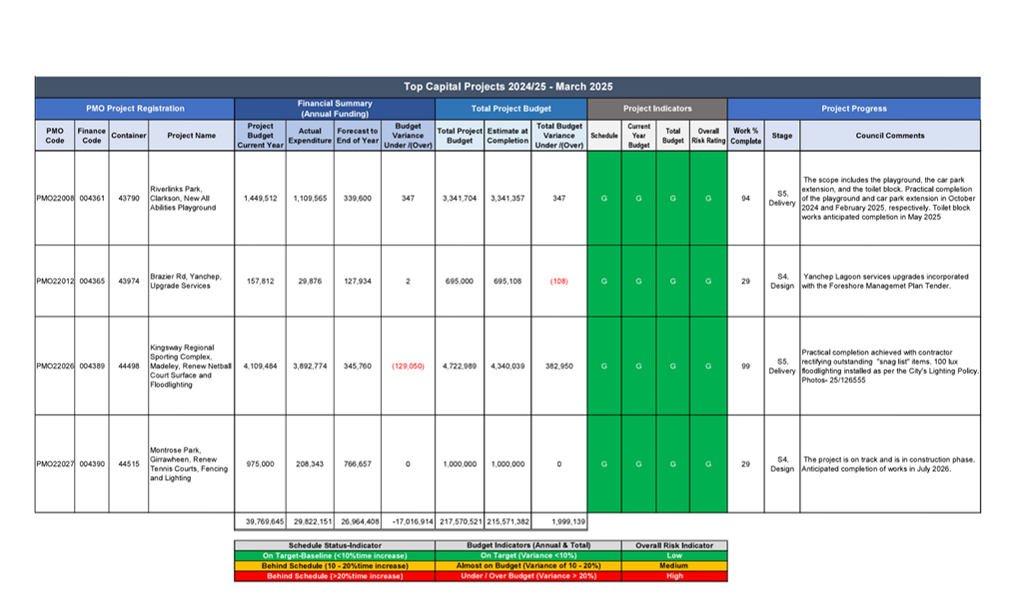Click the 'Project Budget Current Year' column header
Viewport: 1014px width, 601px height.
260,136
